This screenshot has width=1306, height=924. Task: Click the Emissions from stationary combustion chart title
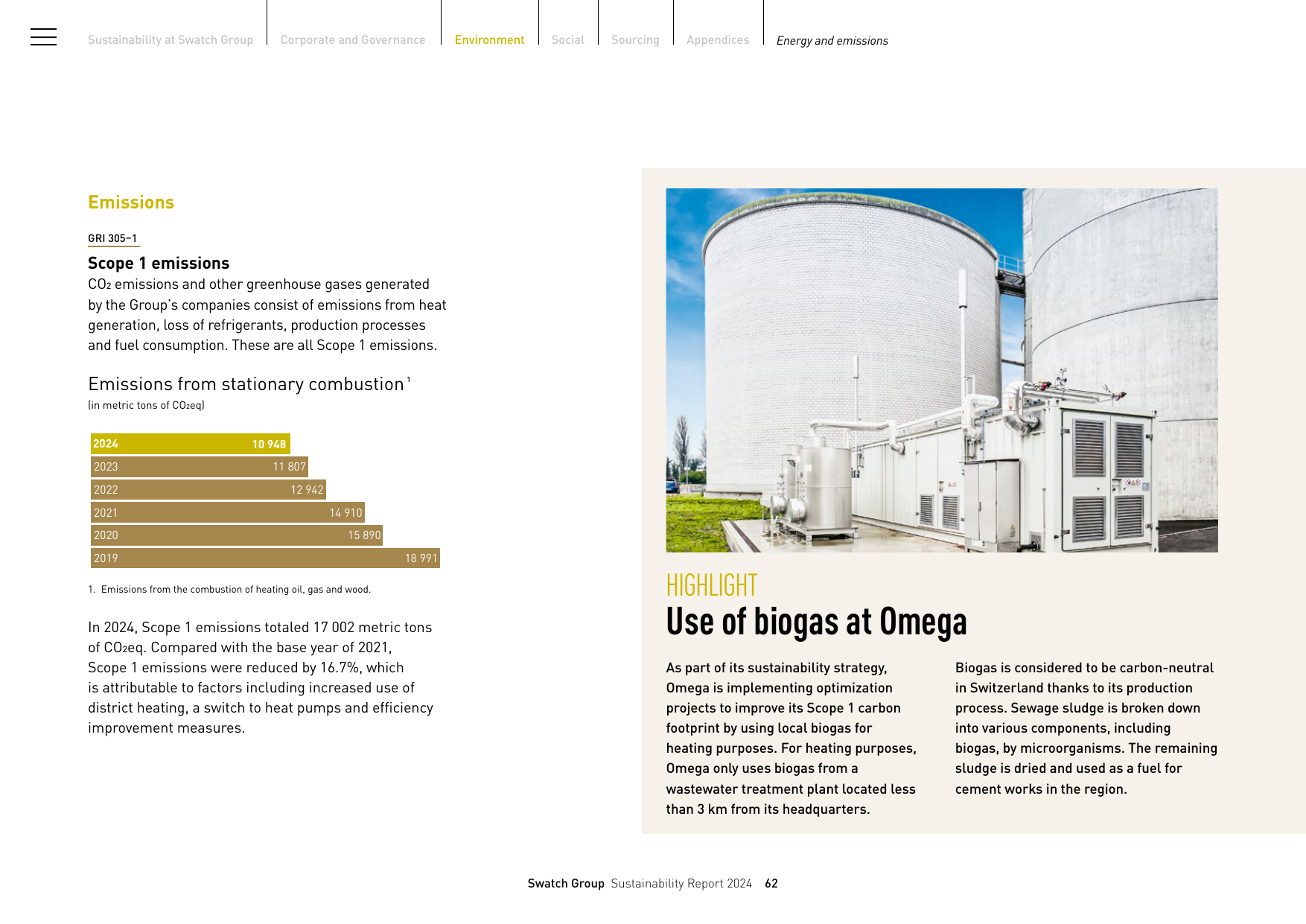pyautogui.click(x=249, y=384)
